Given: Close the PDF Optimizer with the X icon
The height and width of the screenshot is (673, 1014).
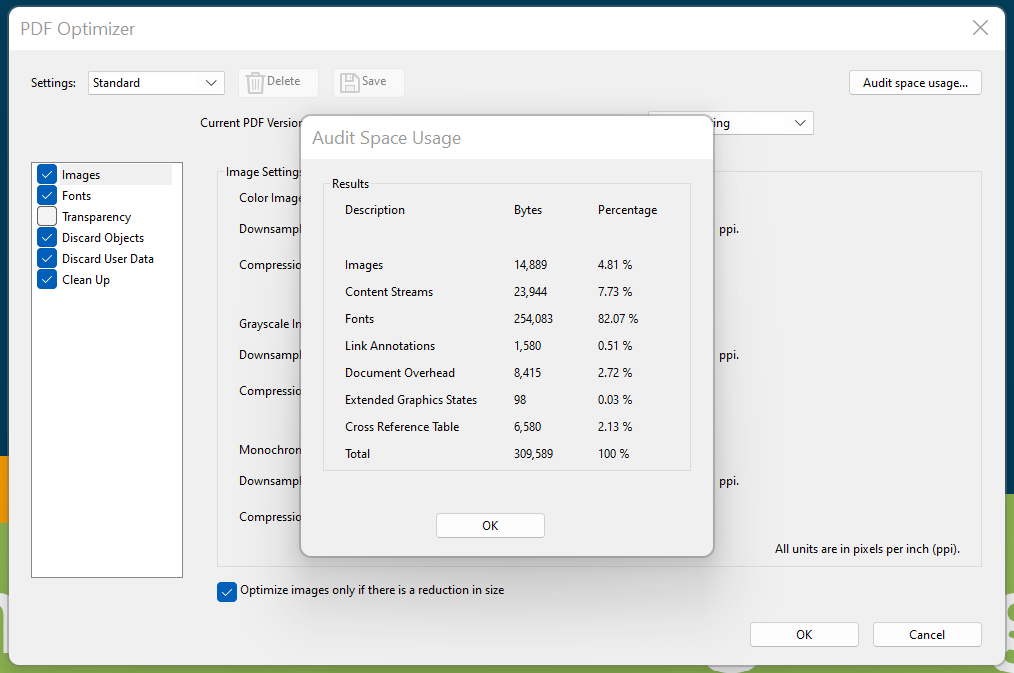Looking at the screenshot, I should (979, 27).
